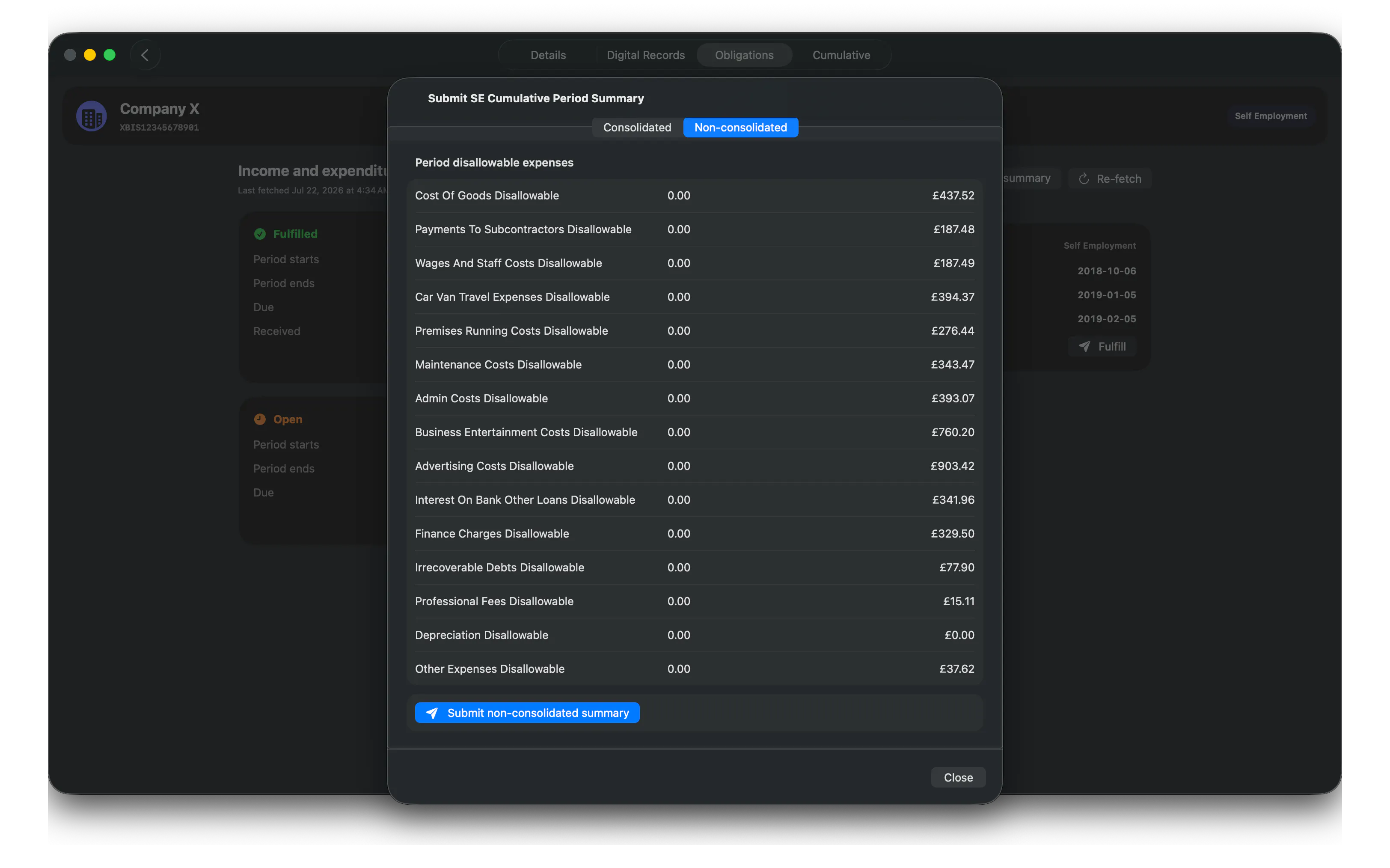
Task: Edit Interest On Bank Other Loans field
Action: [x=678, y=500]
